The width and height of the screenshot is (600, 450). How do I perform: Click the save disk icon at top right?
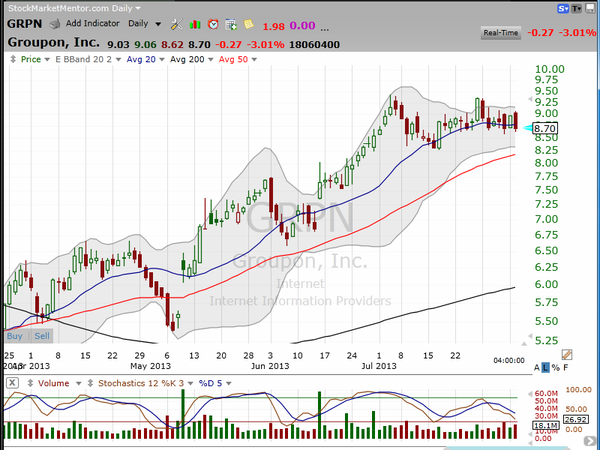pos(589,8)
